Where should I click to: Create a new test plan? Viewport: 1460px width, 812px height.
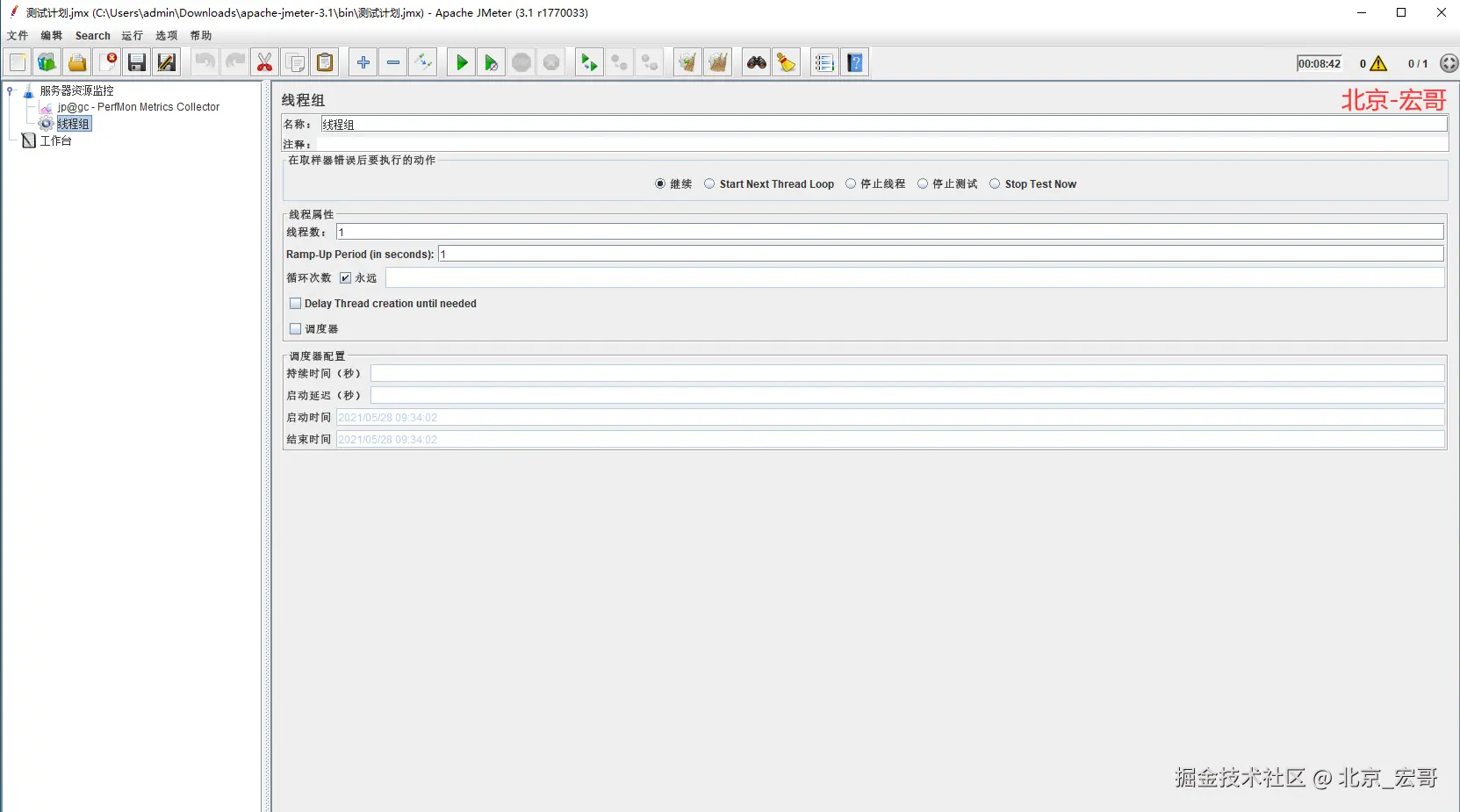click(18, 62)
